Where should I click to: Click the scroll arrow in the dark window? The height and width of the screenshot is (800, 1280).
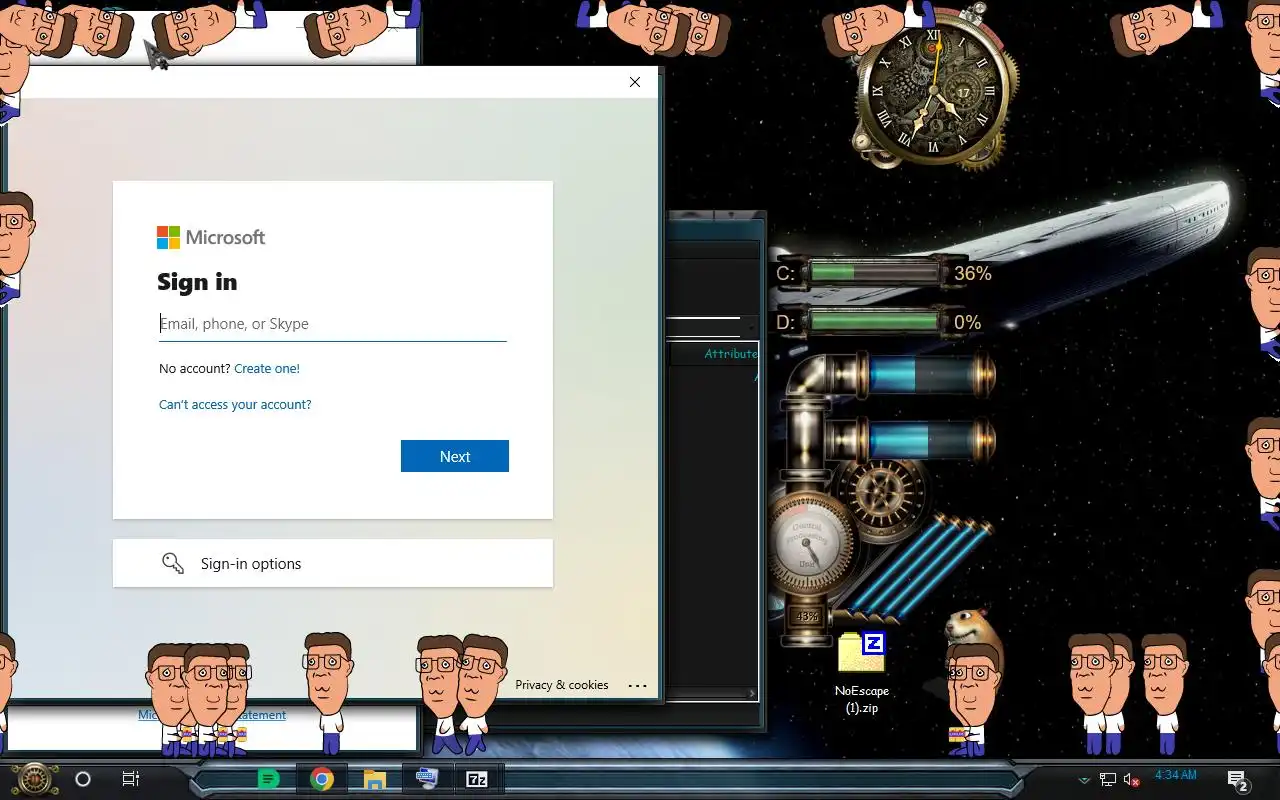coord(751,693)
